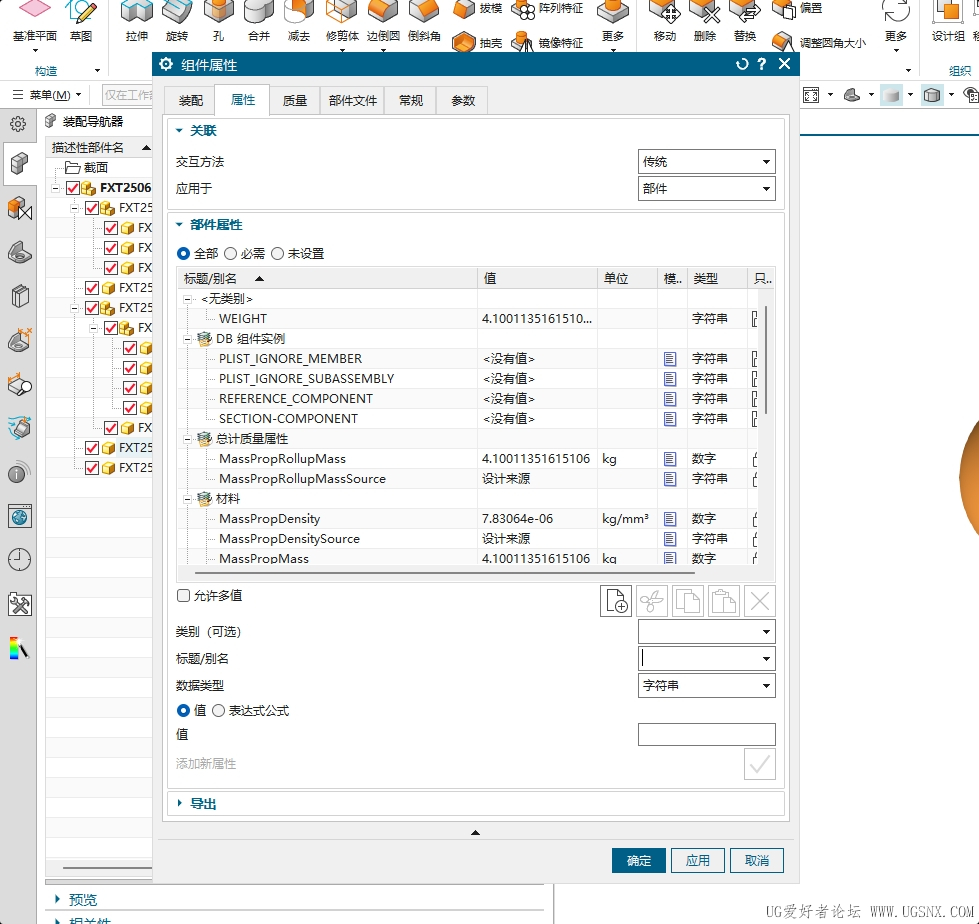This screenshot has height=924, width=979.
Task: Select the 替换 (Replace face) tool
Action: 744,21
